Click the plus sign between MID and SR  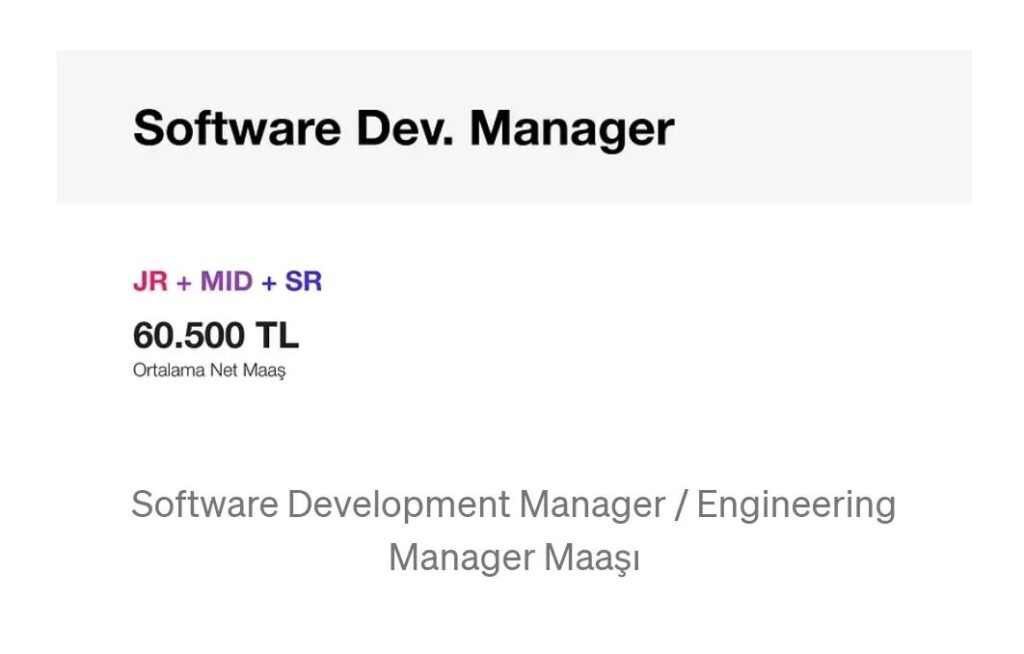[x=268, y=283]
